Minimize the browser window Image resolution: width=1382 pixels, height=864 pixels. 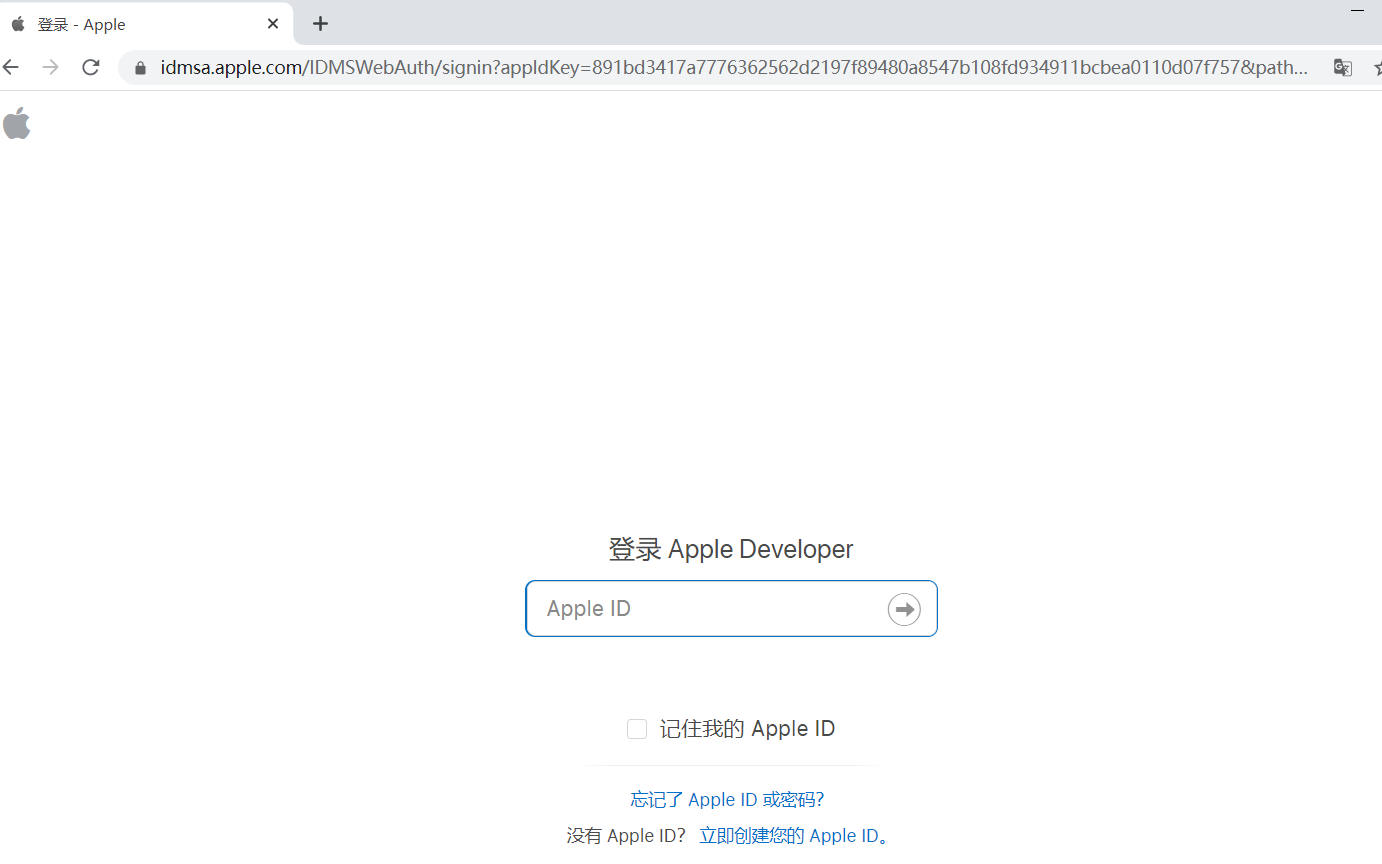click(x=1357, y=10)
